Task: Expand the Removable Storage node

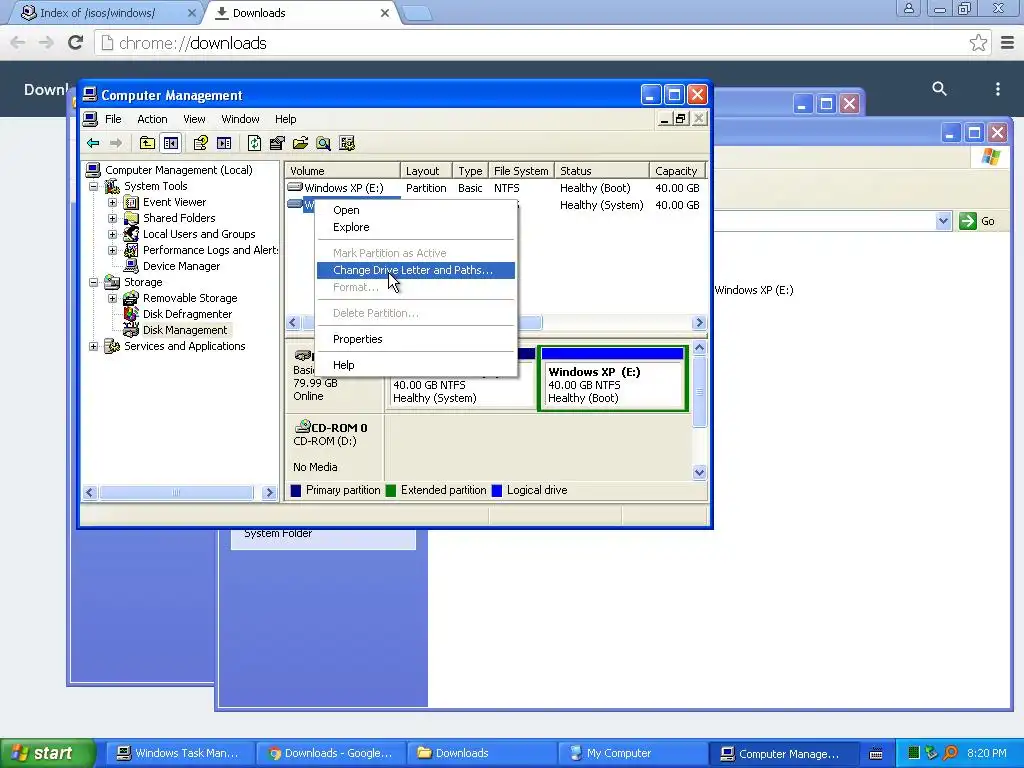Action: click(112, 298)
